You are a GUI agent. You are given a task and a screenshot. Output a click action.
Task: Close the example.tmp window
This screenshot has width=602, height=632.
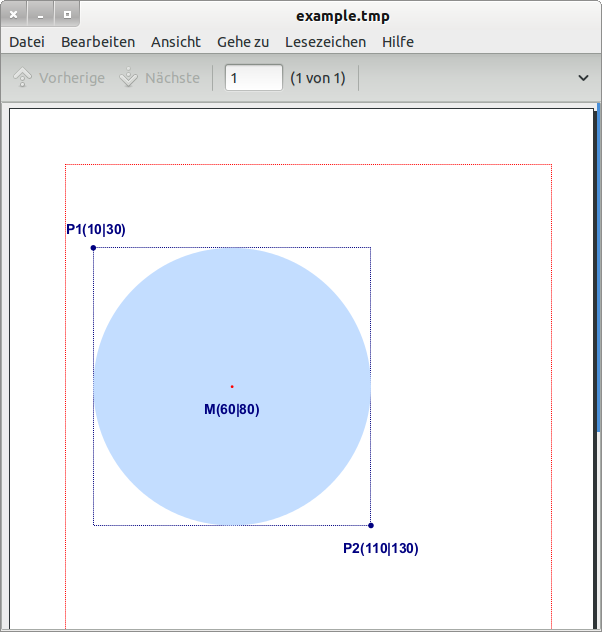click(14, 15)
